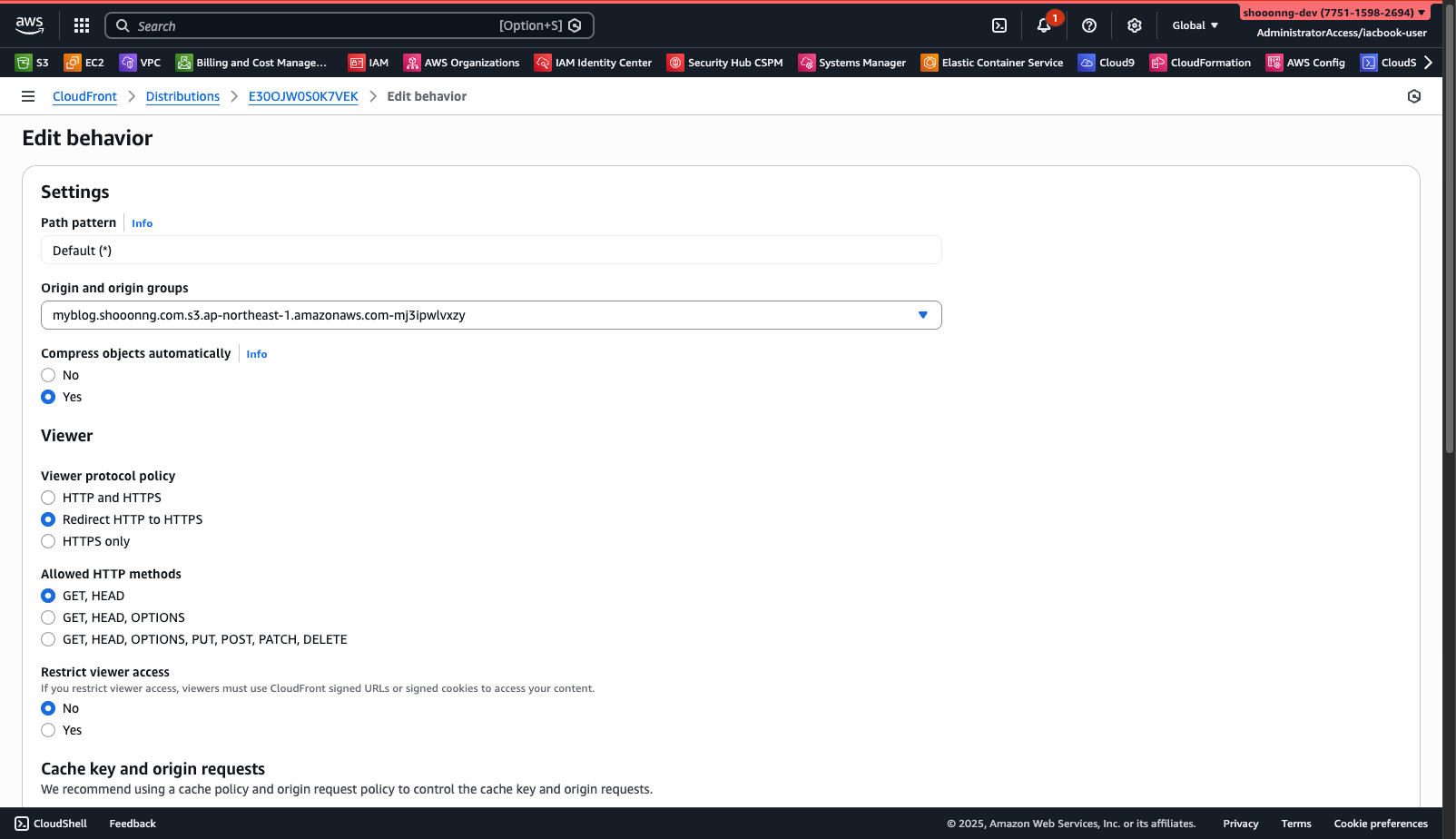The image size is (1456, 839).
Task: Select GET, HEAD, OPTIONS, PUT, POST, PATCH, DELETE
Action: coord(48,639)
